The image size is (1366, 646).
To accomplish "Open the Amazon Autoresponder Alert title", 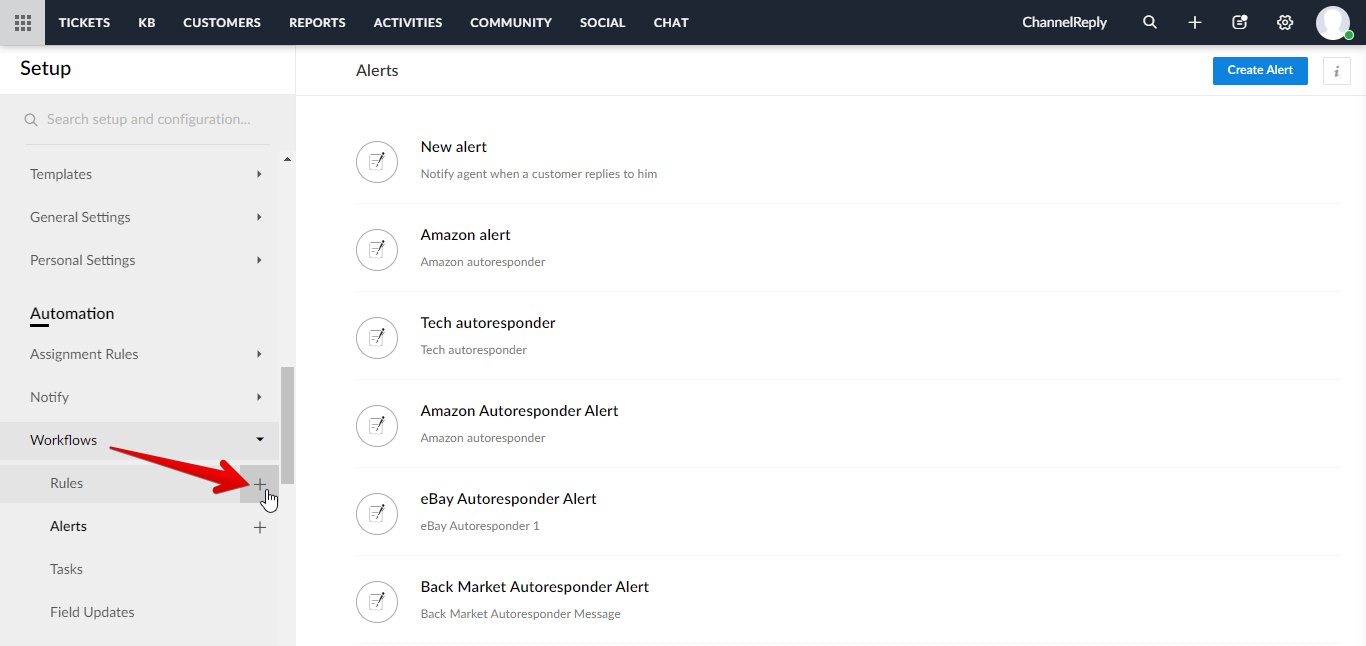I will click(520, 411).
